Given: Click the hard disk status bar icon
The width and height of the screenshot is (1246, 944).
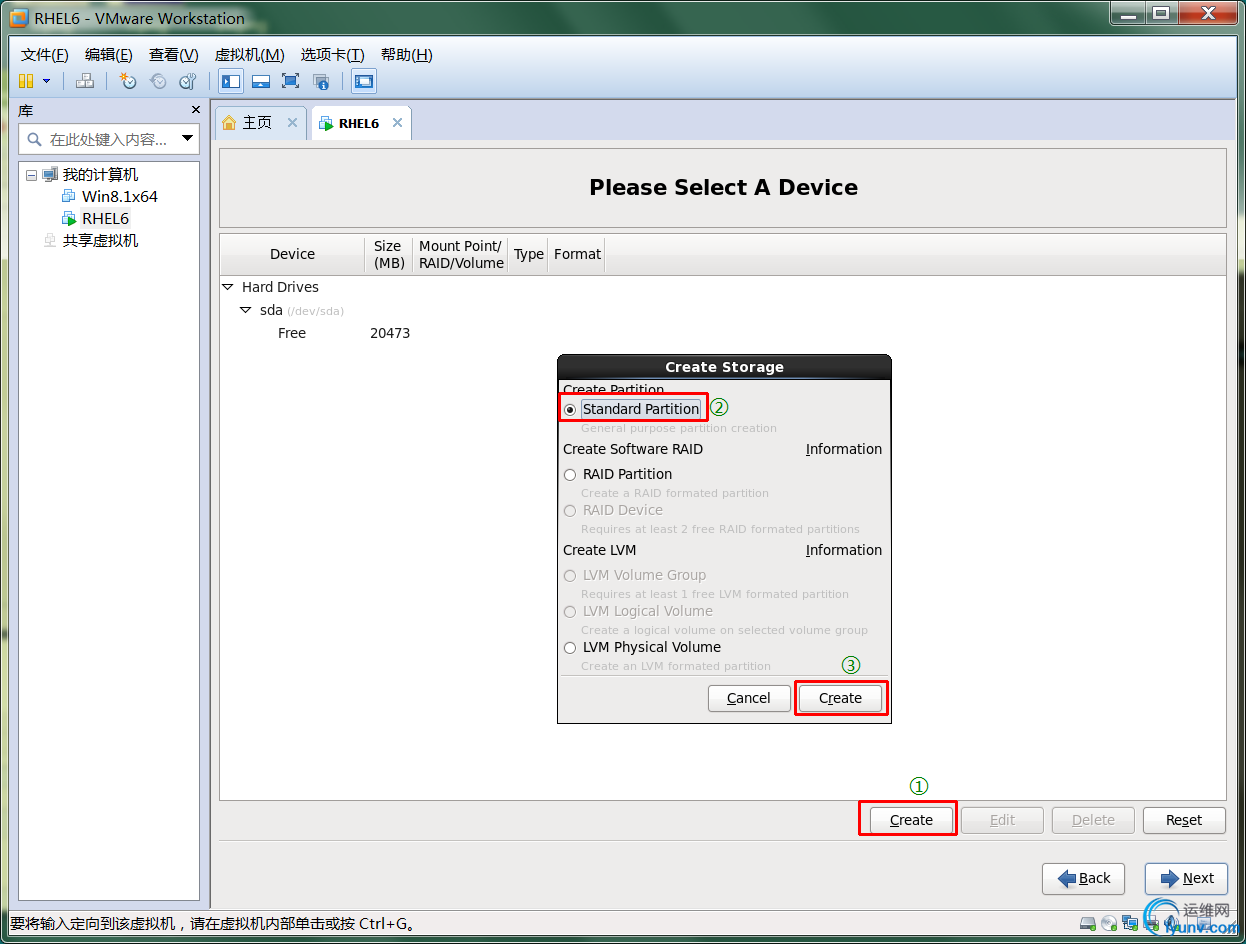Looking at the screenshot, I should point(1088,923).
